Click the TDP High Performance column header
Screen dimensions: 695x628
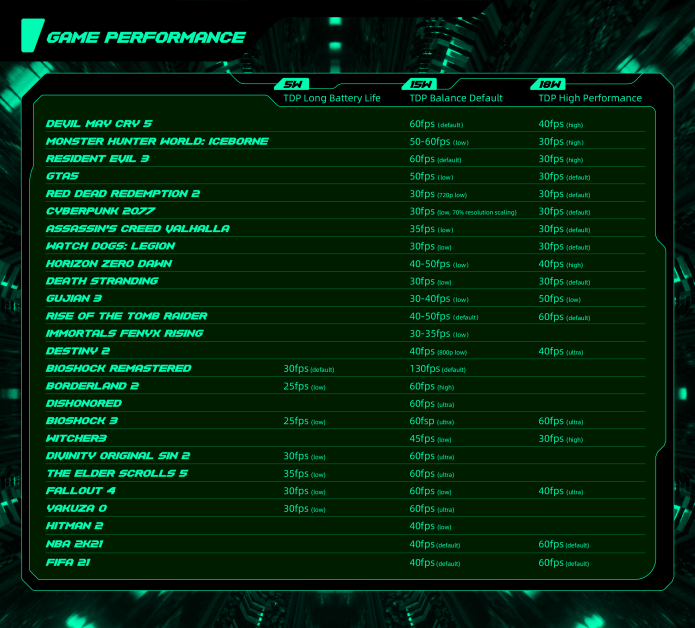coord(590,98)
